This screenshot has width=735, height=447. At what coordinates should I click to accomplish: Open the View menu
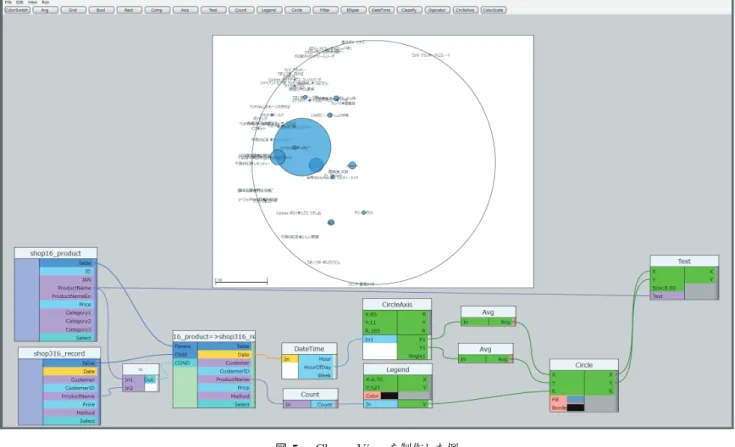click(x=32, y=2)
